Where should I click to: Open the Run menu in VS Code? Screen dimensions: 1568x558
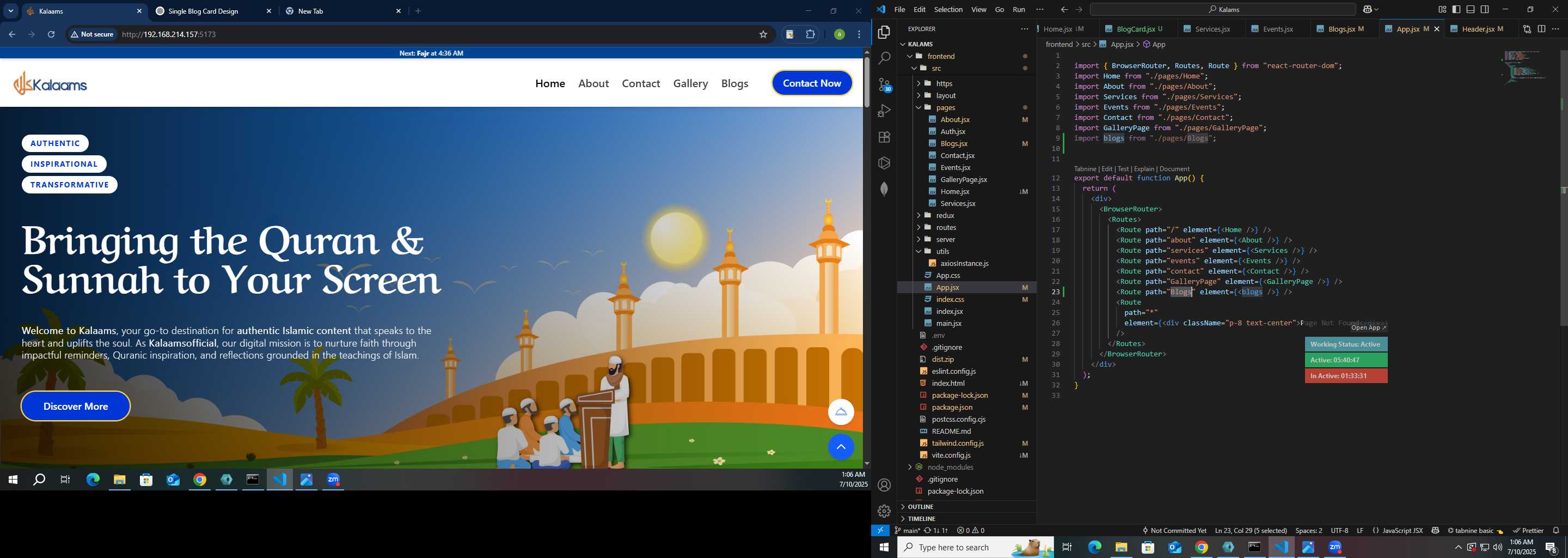pyautogui.click(x=1019, y=10)
